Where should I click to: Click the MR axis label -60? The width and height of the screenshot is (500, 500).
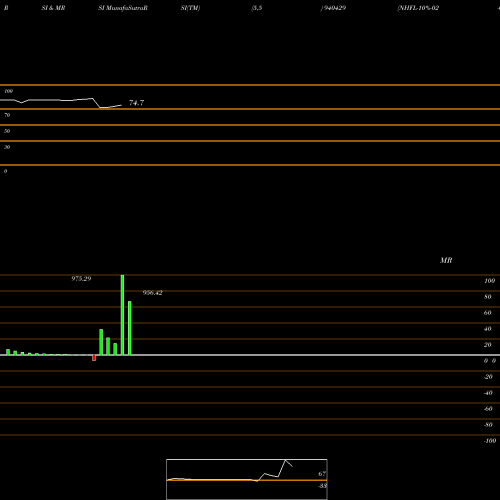488,409
